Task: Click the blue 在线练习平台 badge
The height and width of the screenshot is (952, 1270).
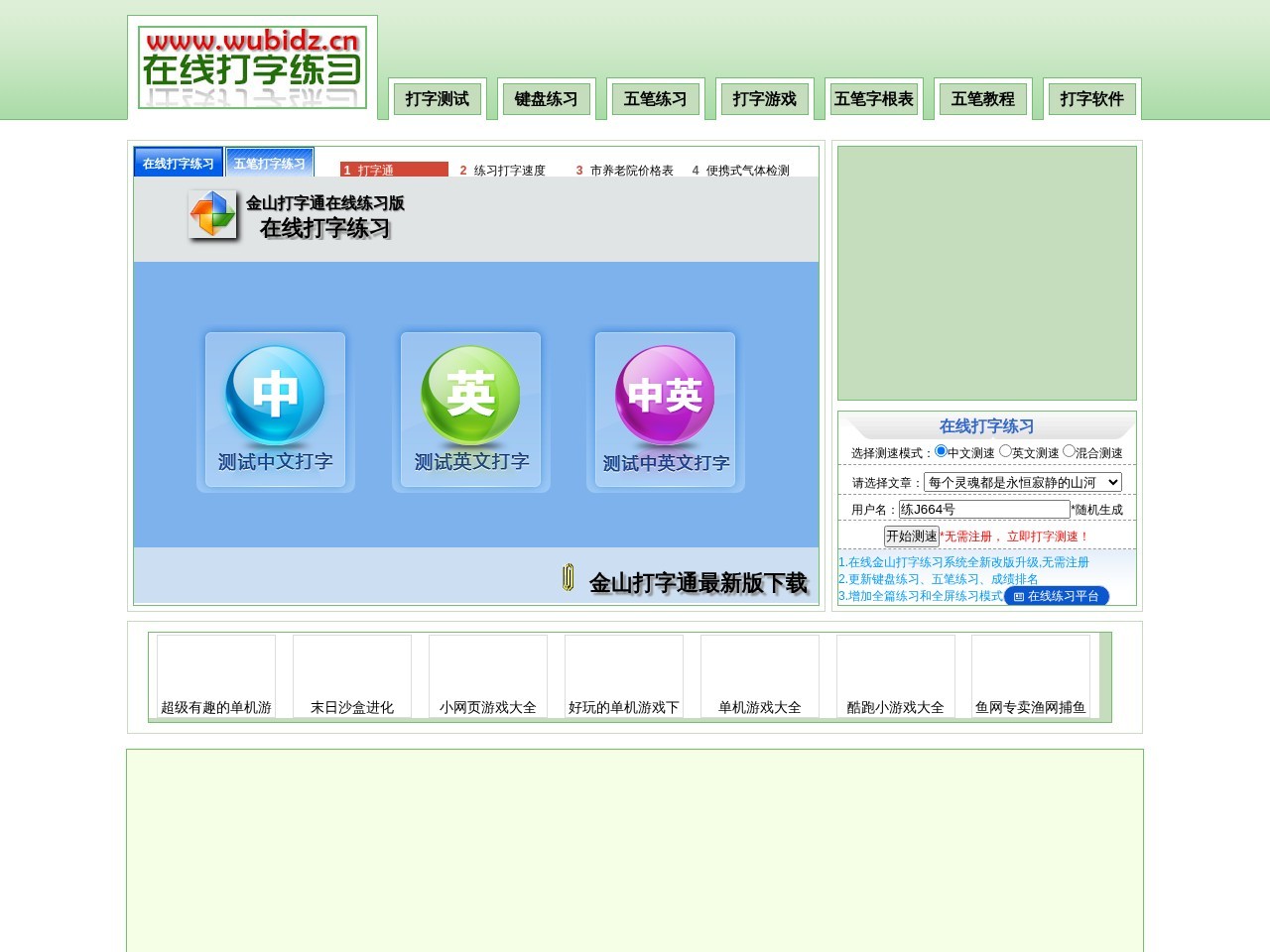Action: 1057,596
